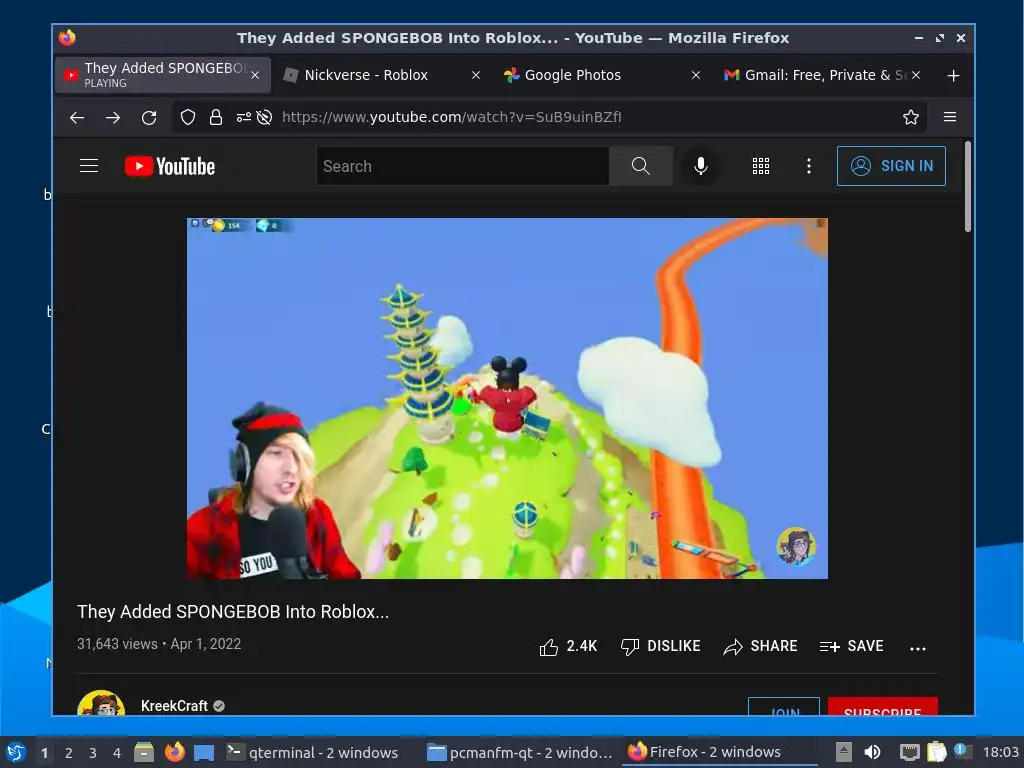Switch to Nickverse - Roblox tab
Viewport: 1024px width, 768px height.
(x=366, y=75)
